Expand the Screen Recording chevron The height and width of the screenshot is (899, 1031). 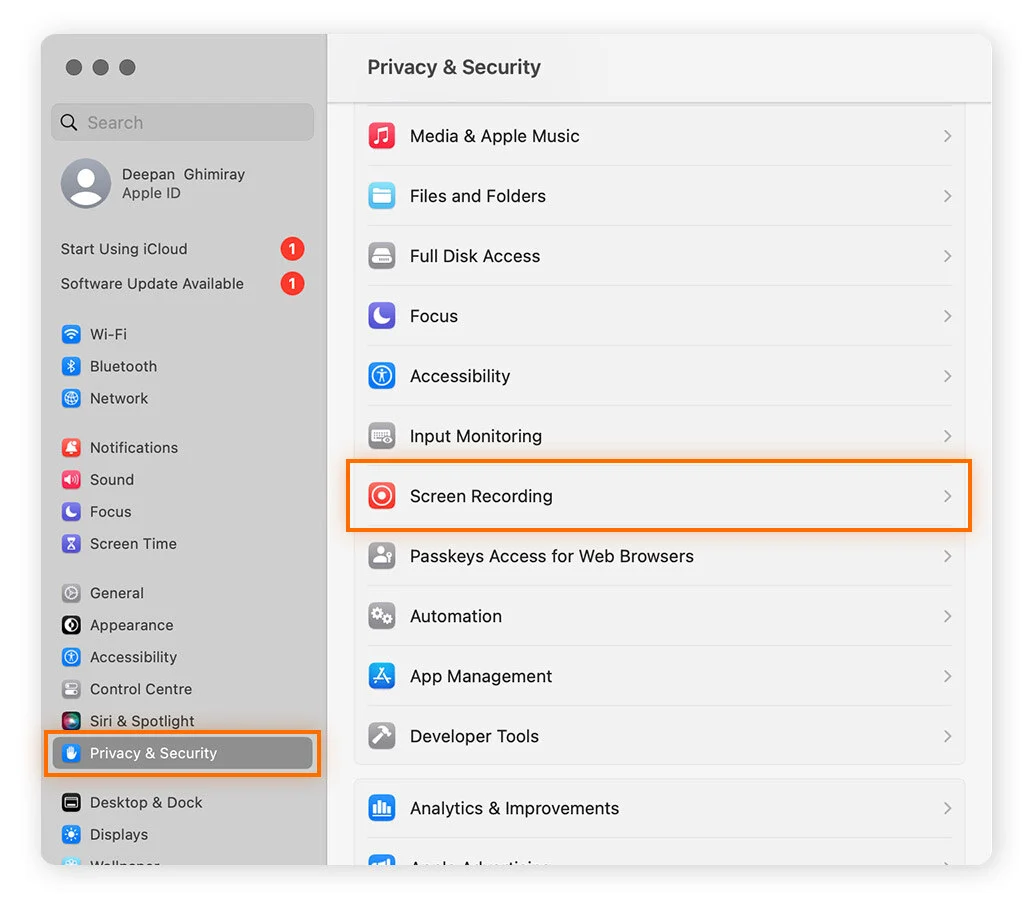(946, 496)
